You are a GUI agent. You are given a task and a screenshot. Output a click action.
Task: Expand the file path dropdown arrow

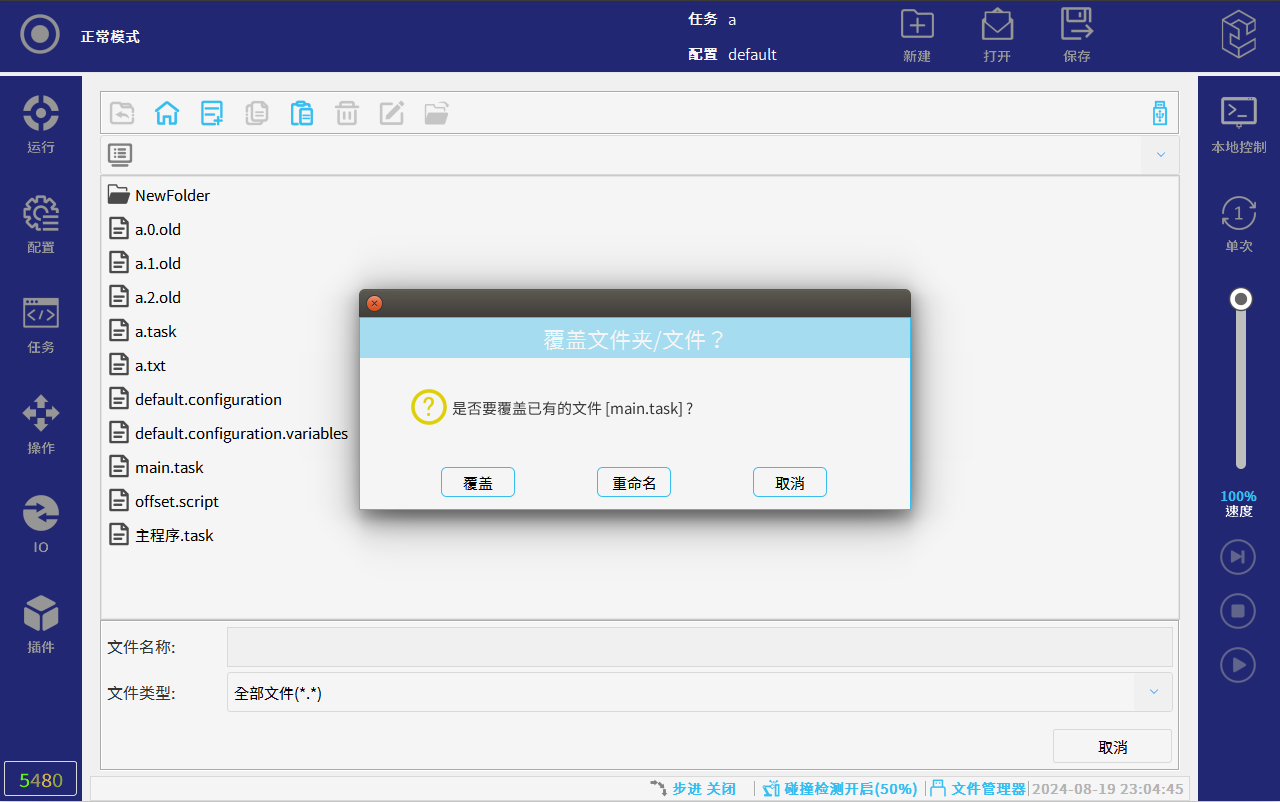(x=1160, y=155)
